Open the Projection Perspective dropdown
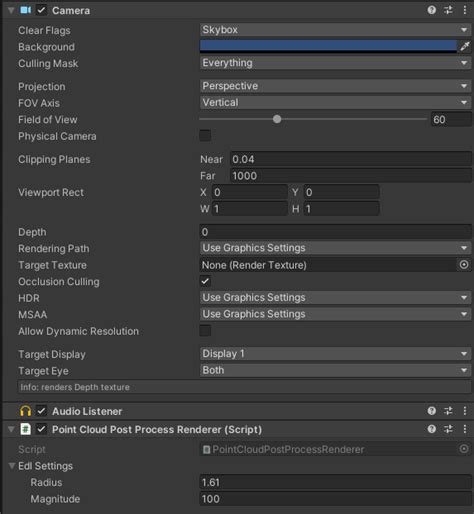This screenshot has width=474, height=514. (x=335, y=86)
